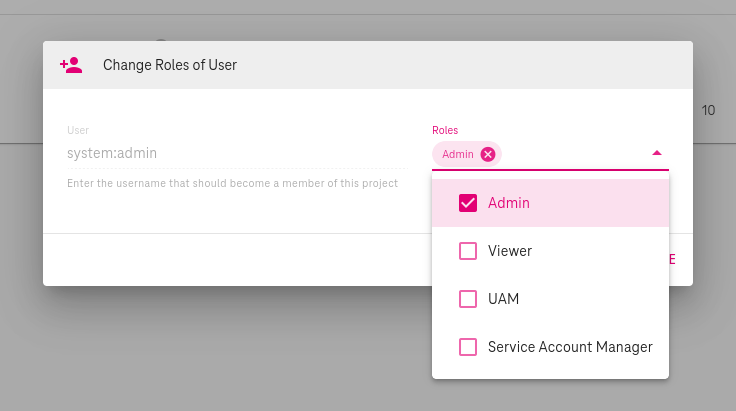
Task: Click the Roles field label
Action: pos(445,130)
